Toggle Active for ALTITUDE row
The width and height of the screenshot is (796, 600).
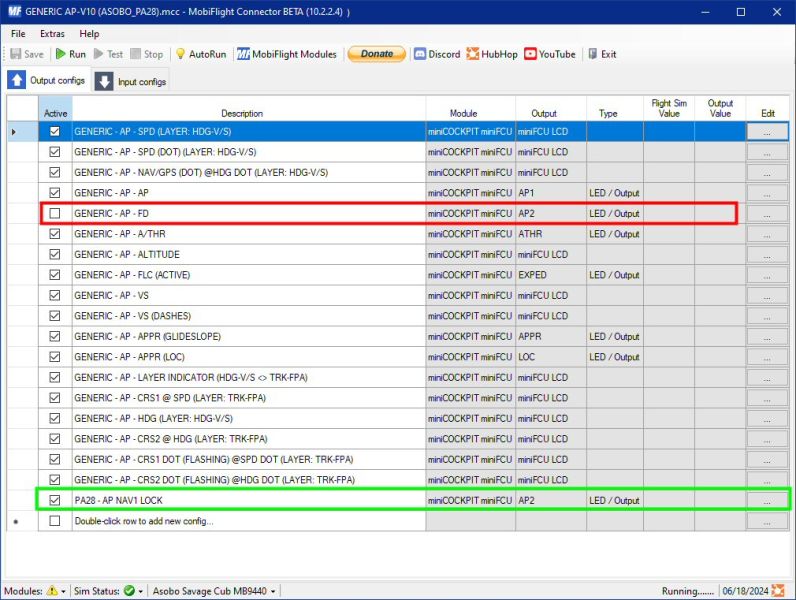click(x=55, y=254)
